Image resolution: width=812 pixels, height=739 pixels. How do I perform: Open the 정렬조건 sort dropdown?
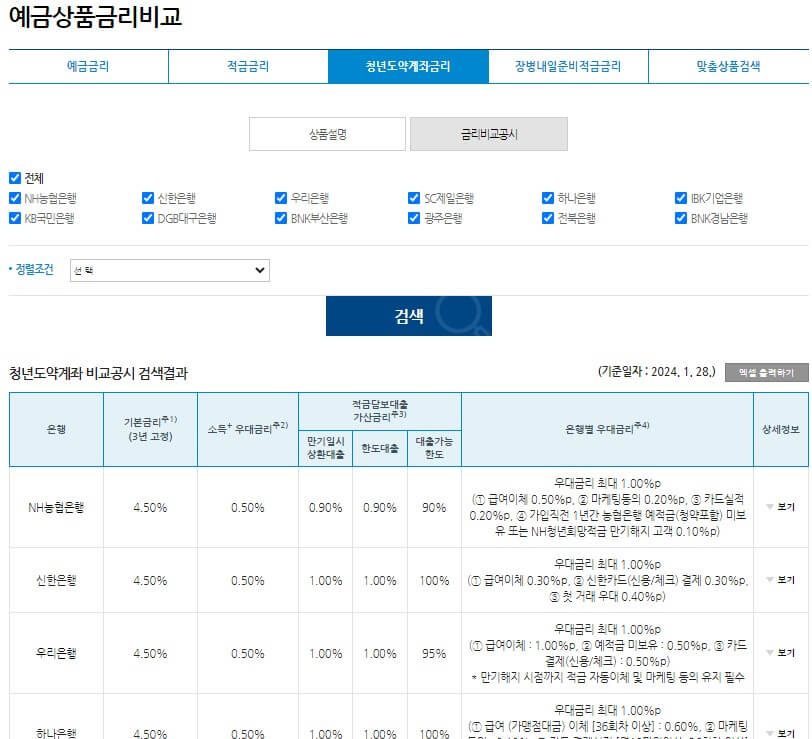pyautogui.click(x=170, y=270)
